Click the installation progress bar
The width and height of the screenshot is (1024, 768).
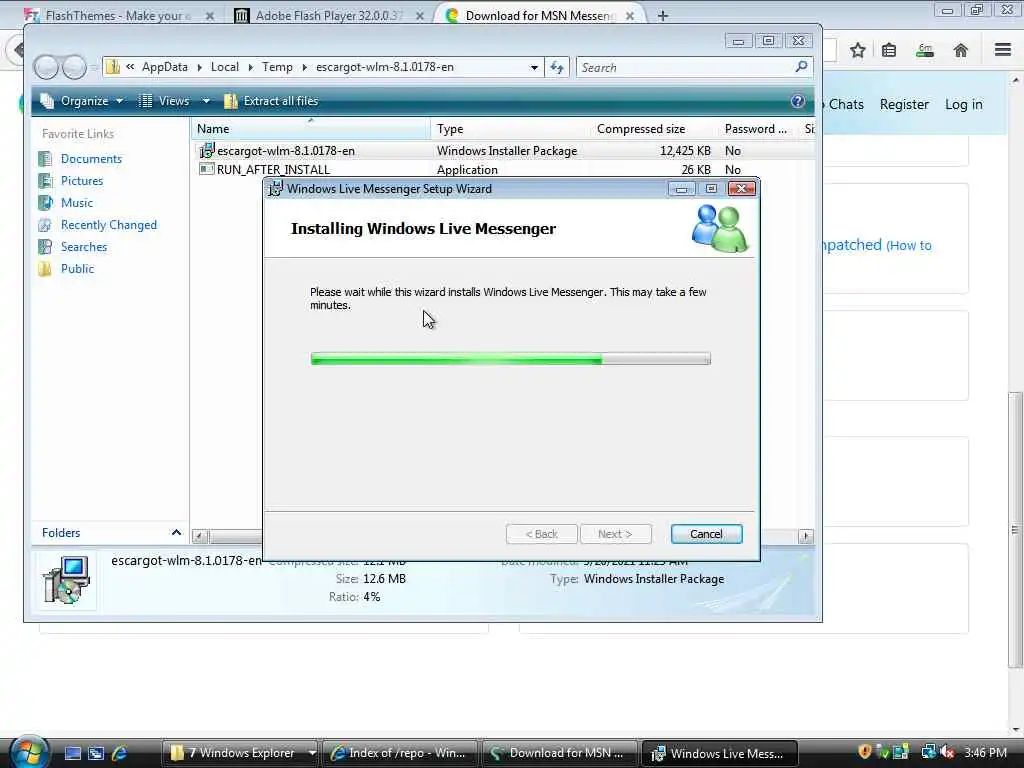point(510,359)
